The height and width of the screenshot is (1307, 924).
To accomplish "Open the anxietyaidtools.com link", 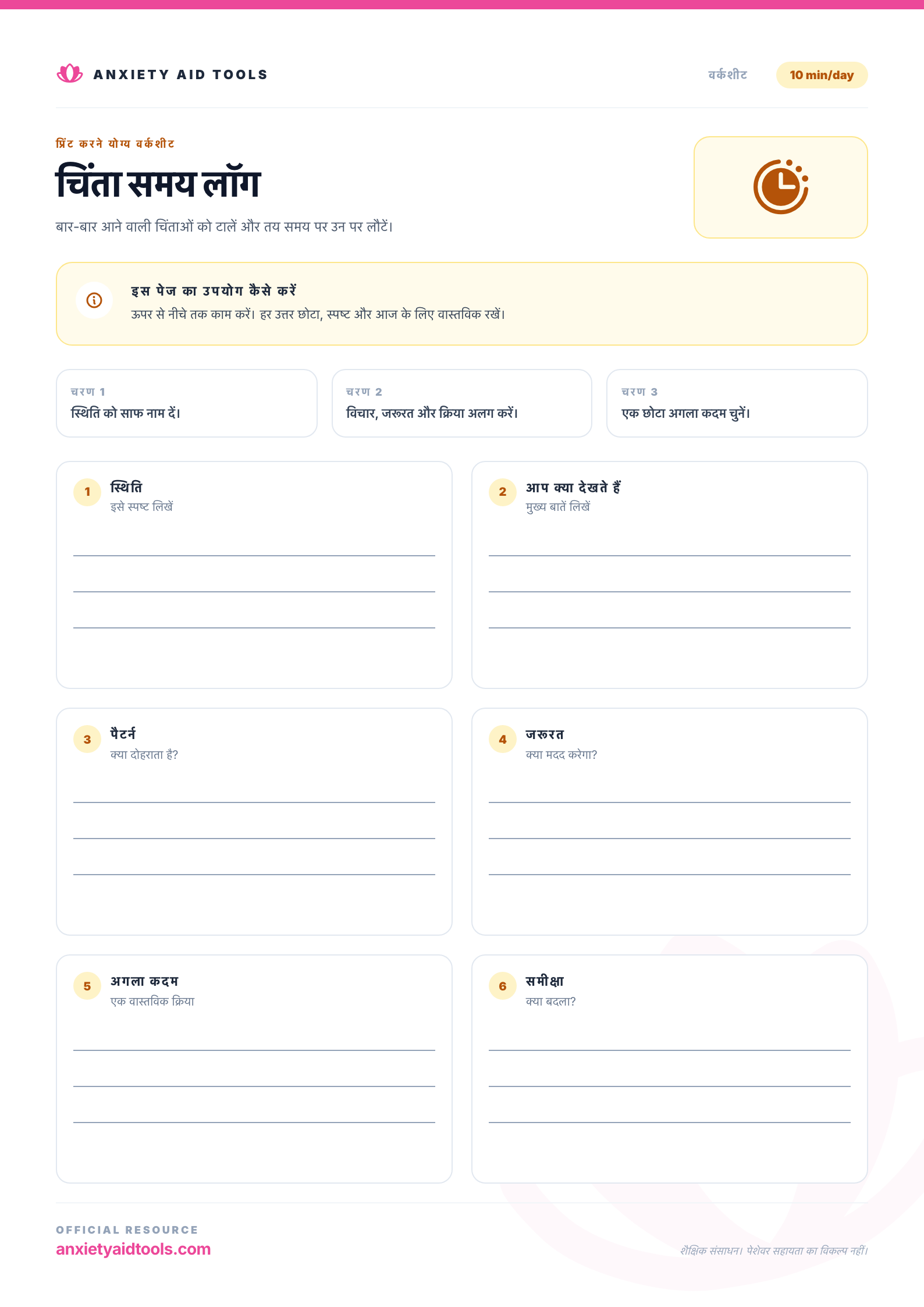I will 133,1249.
